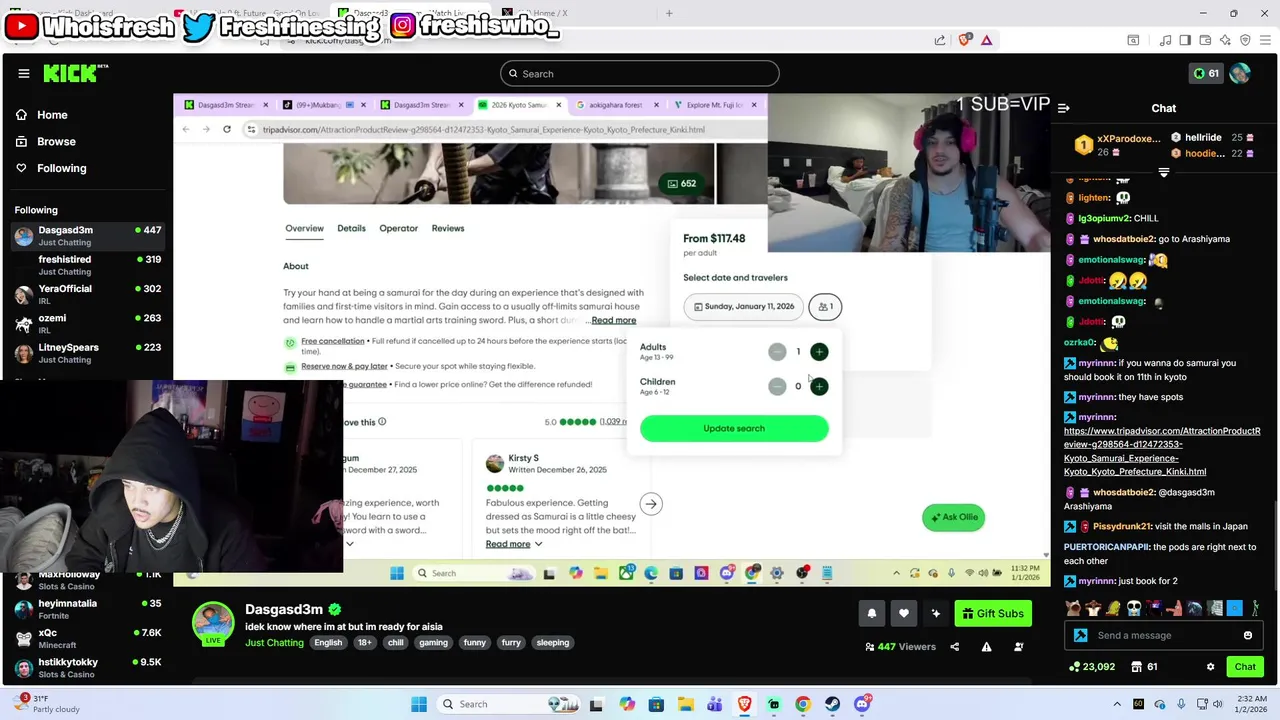Click the sparkle icon beside Gift Subs
Screen dimensions: 1280x720
pos(936,613)
